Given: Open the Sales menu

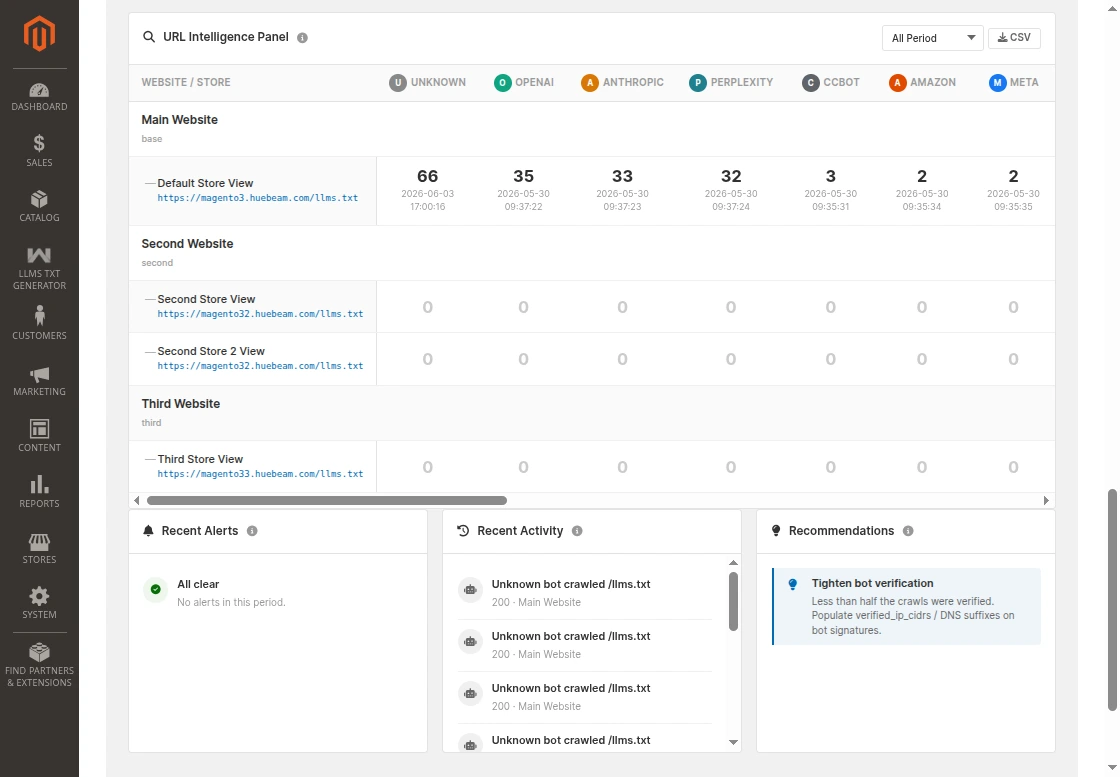Looking at the screenshot, I should point(39,151).
